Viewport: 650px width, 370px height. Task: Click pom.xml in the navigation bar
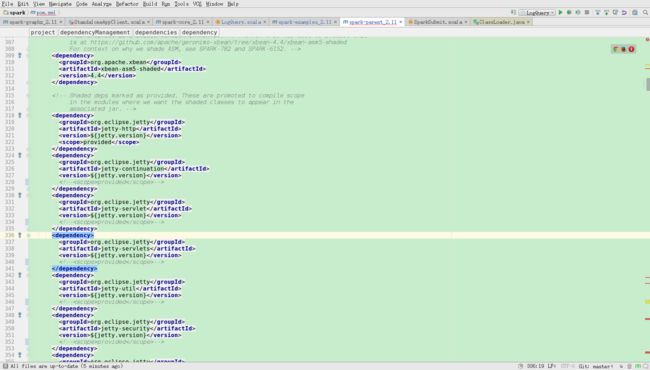pyautogui.click(x=43, y=13)
